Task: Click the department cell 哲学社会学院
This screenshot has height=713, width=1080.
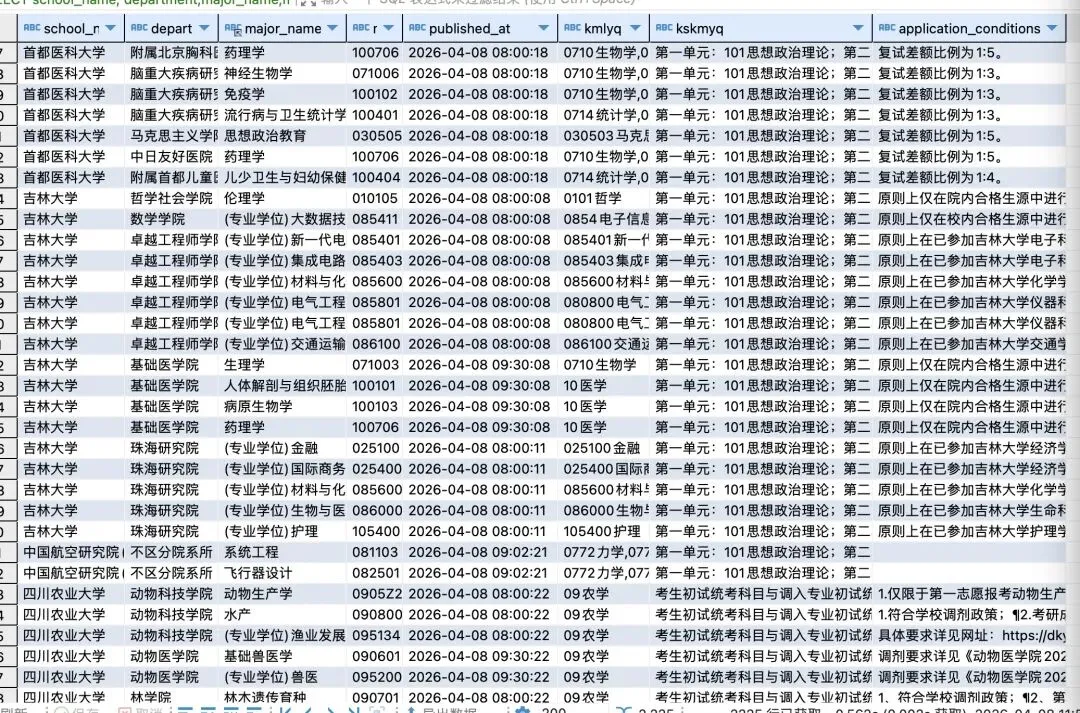Action: 172,198
